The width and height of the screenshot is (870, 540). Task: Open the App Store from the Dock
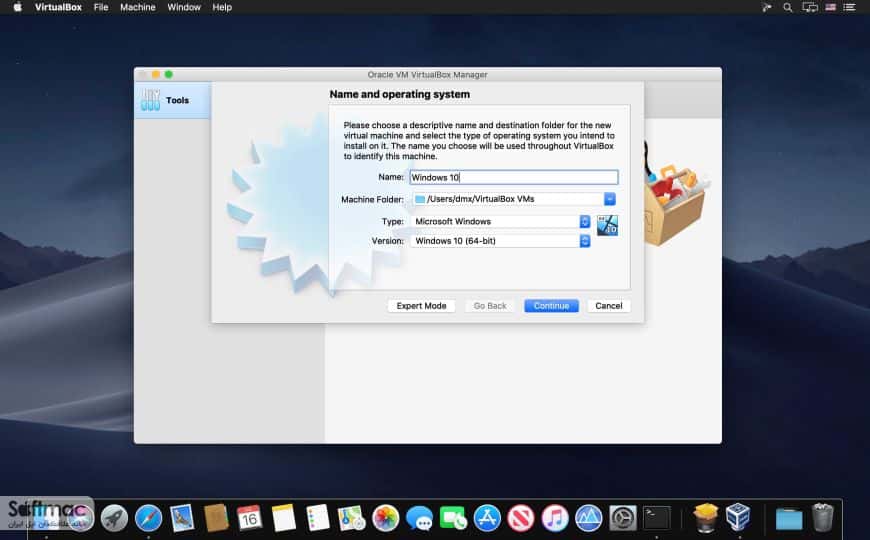pos(487,518)
